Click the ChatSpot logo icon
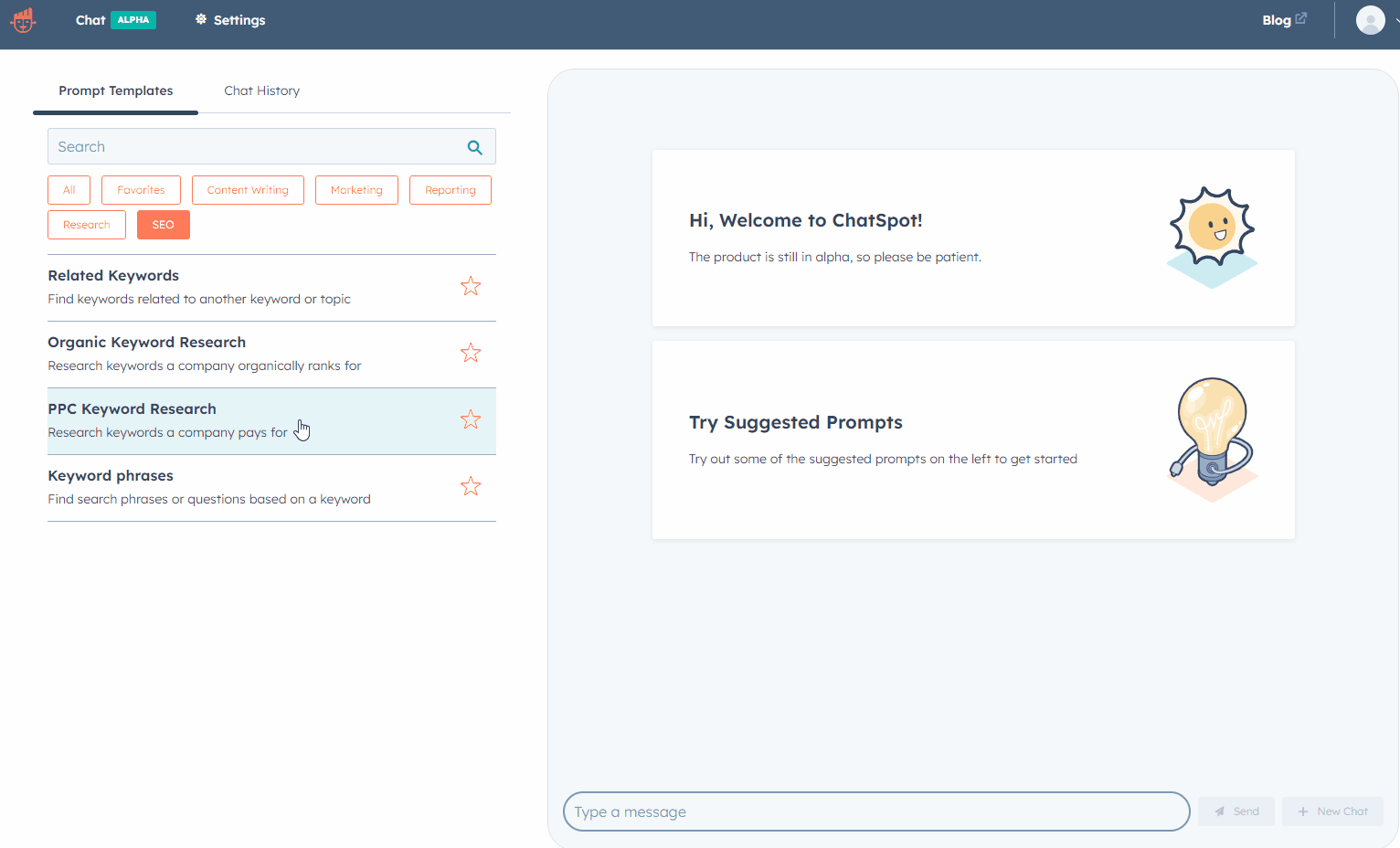The height and width of the screenshot is (848, 1400). tap(23, 20)
